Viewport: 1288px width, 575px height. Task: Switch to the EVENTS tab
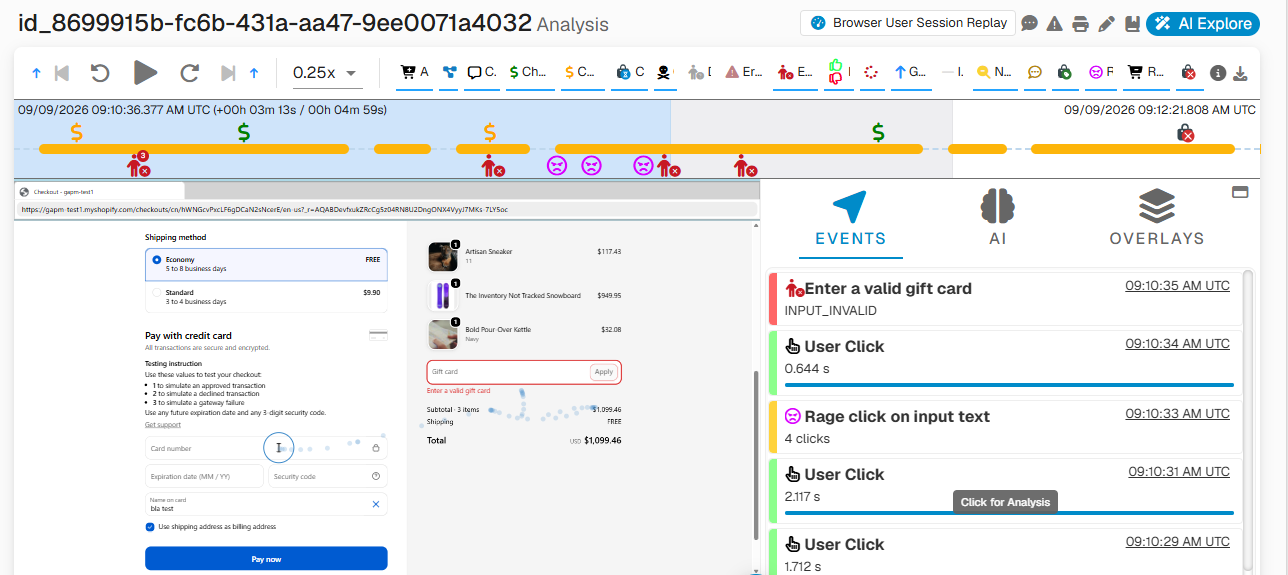(x=850, y=220)
